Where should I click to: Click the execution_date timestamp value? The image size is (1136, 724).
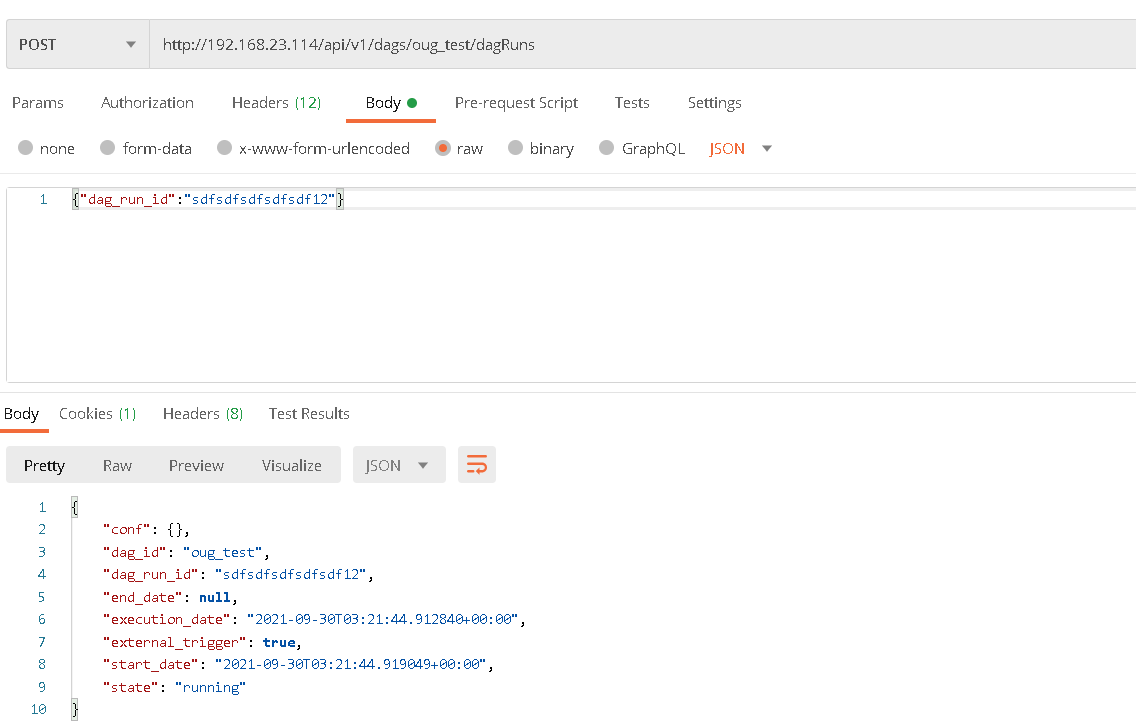pos(383,620)
